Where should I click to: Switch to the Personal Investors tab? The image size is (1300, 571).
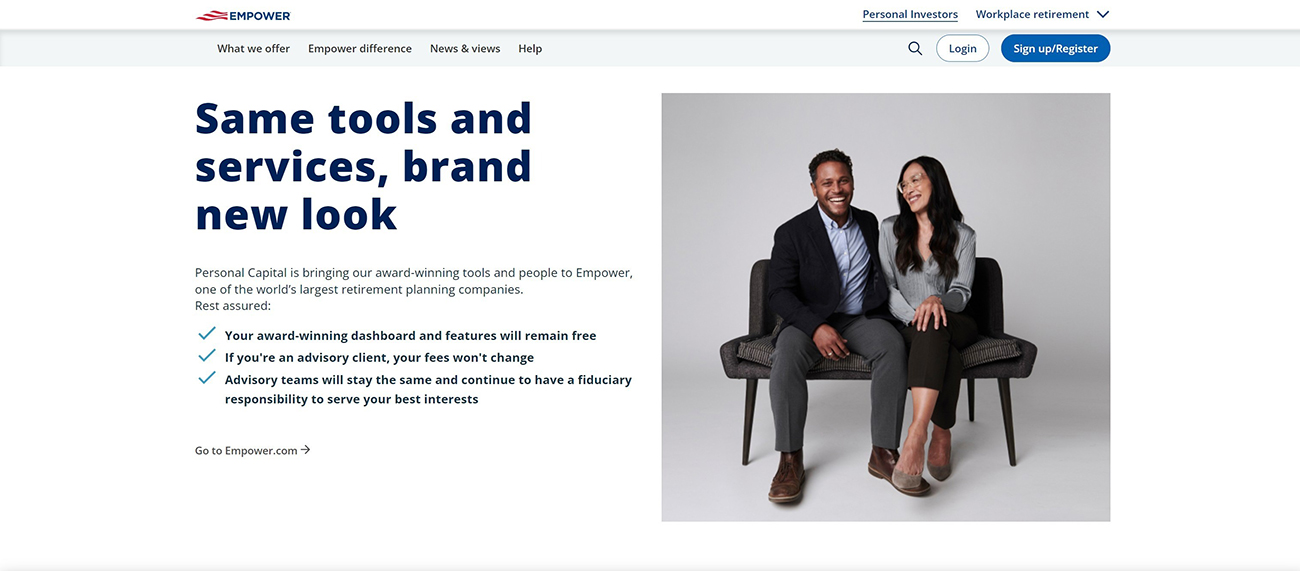pos(910,14)
